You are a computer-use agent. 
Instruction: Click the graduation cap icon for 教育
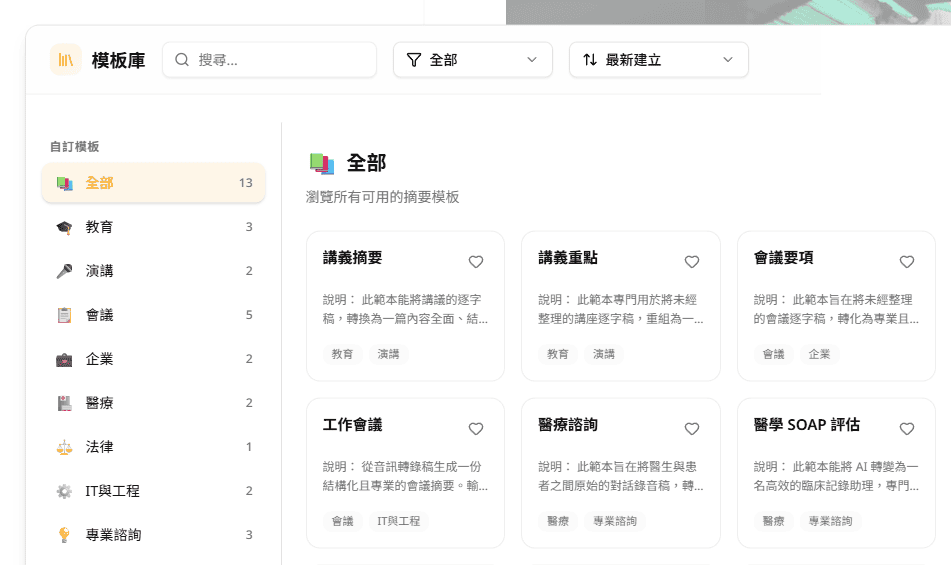pyautogui.click(x=64, y=227)
